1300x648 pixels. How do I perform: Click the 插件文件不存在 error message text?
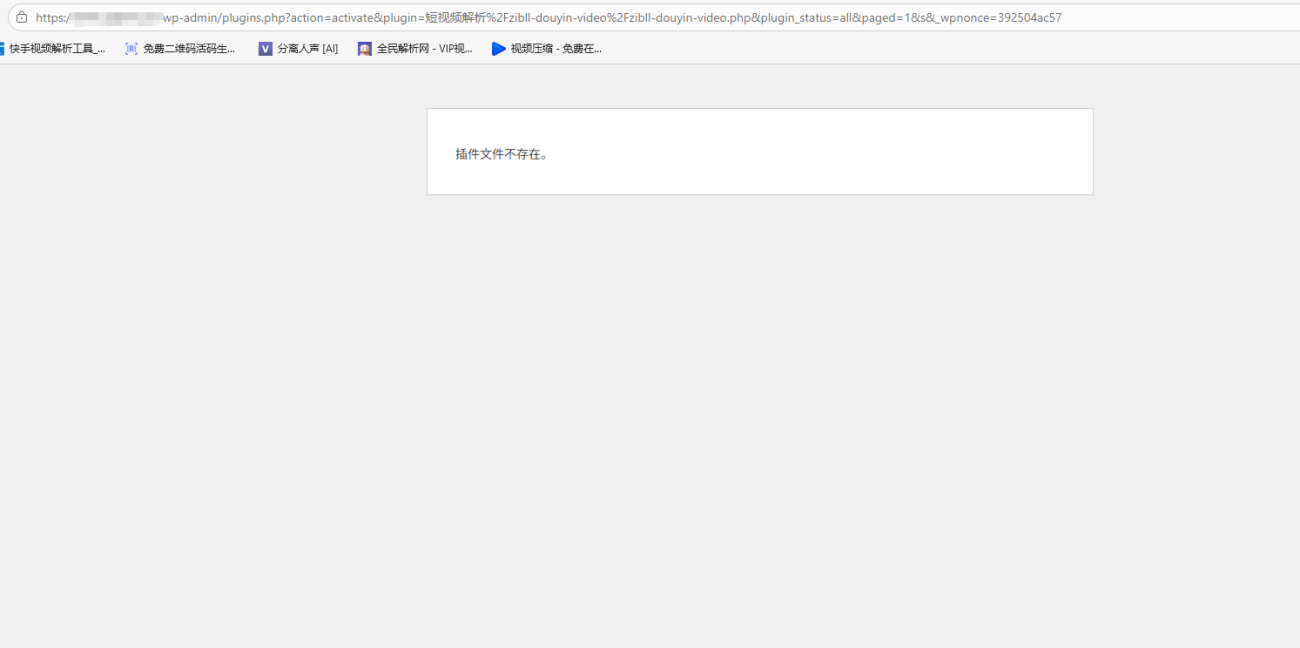point(502,154)
